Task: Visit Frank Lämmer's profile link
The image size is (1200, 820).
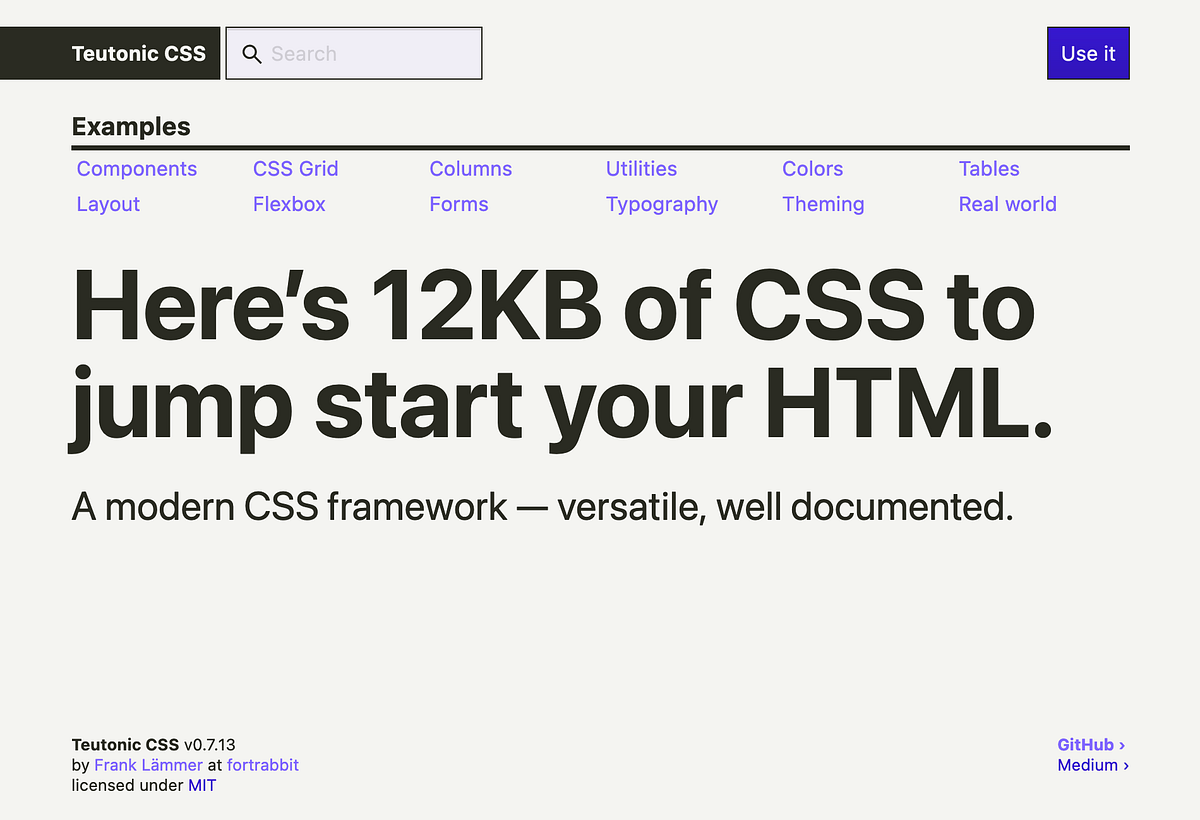Action: (148, 765)
